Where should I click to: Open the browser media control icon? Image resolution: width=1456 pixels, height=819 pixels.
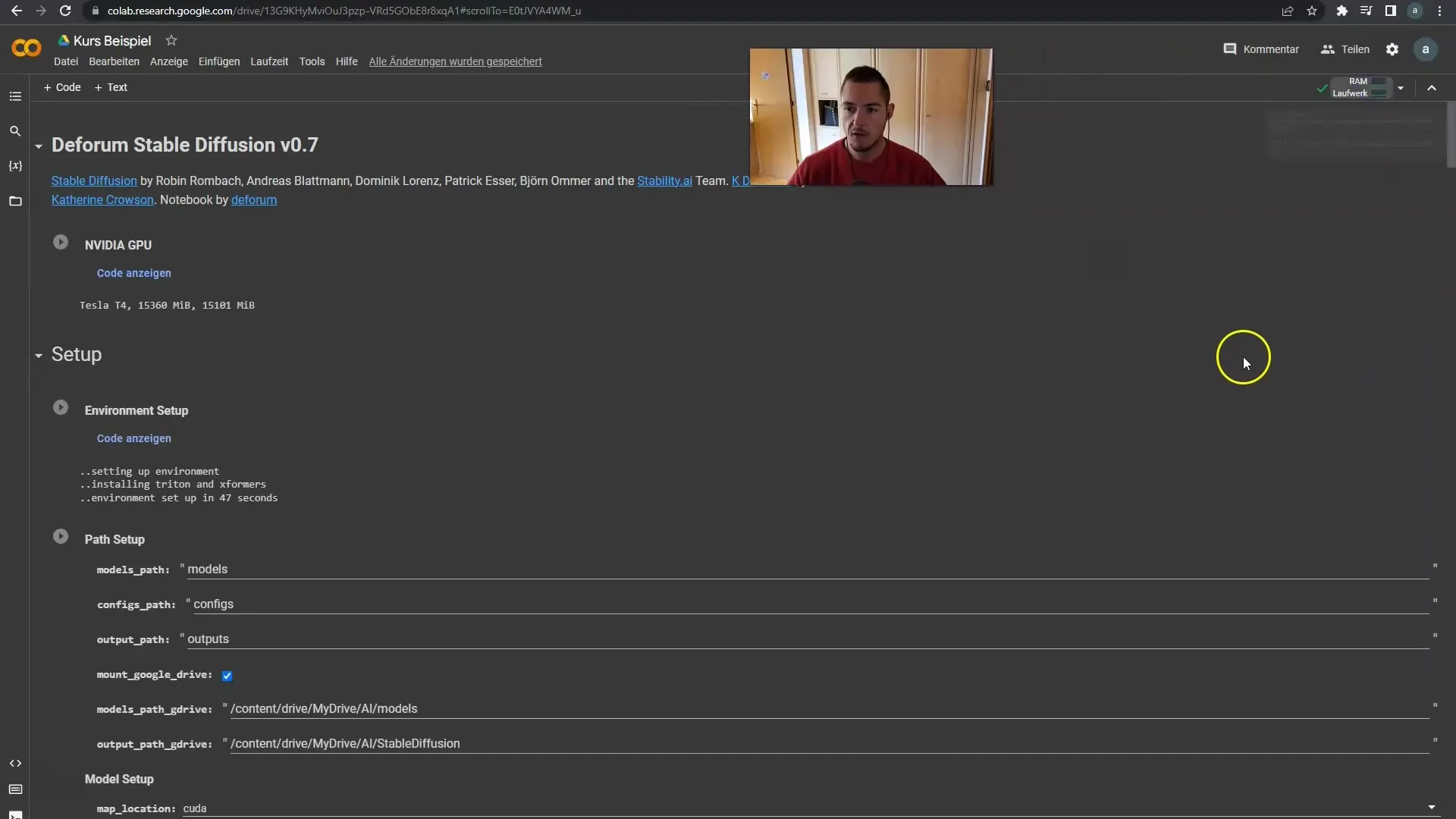tap(1366, 11)
